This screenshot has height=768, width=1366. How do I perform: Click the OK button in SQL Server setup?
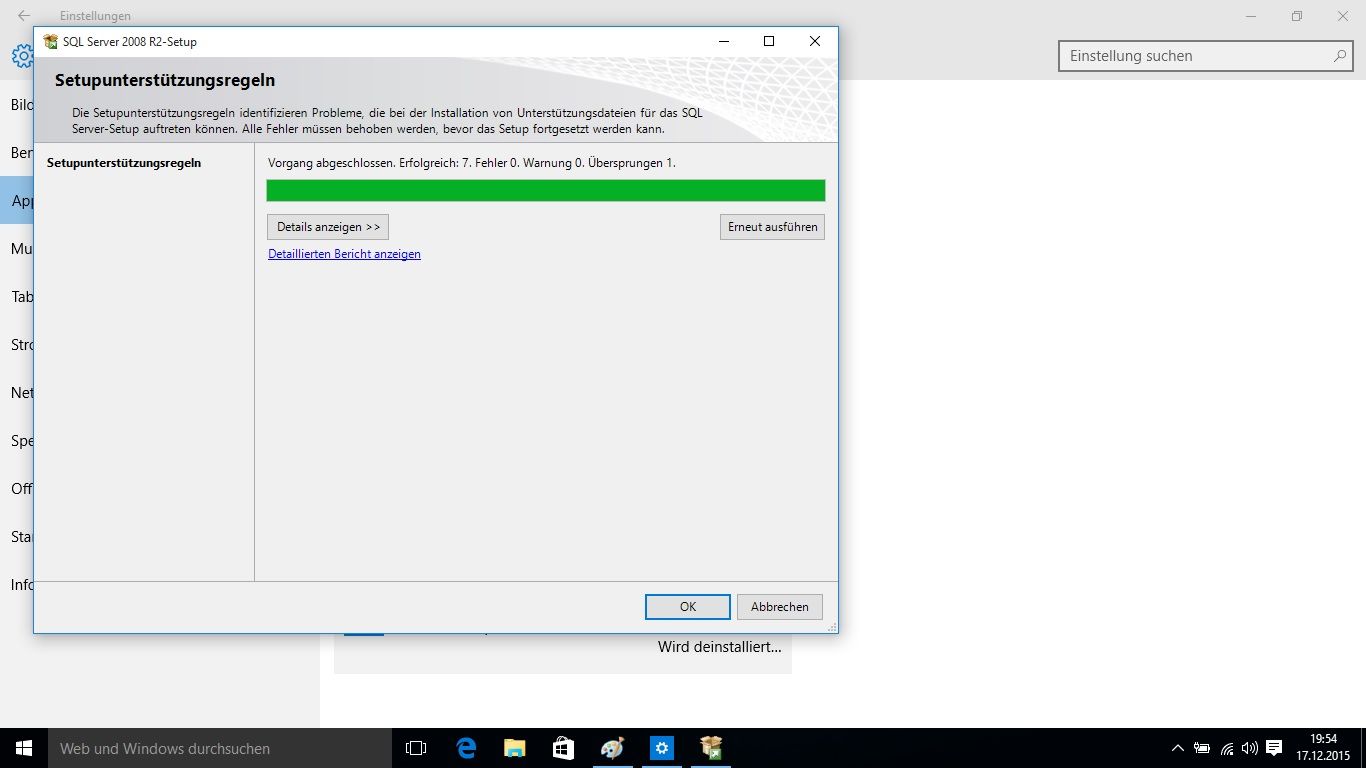(x=688, y=607)
